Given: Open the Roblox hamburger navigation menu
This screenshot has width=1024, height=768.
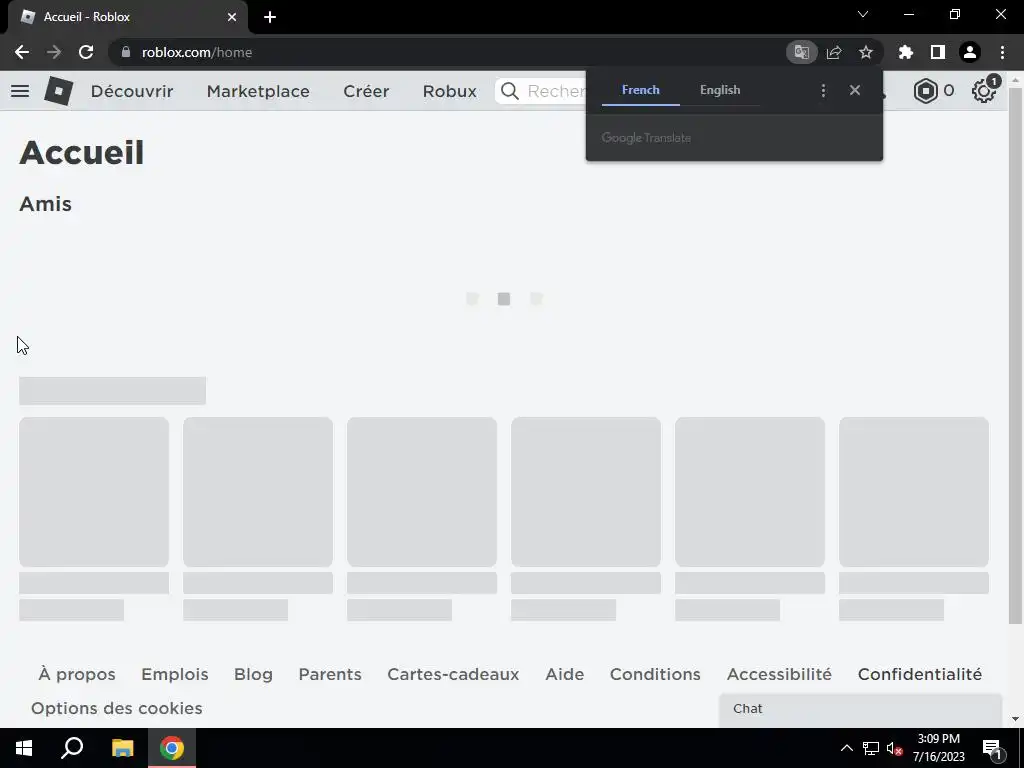Looking at the screenshot, I should pos(20,91).
